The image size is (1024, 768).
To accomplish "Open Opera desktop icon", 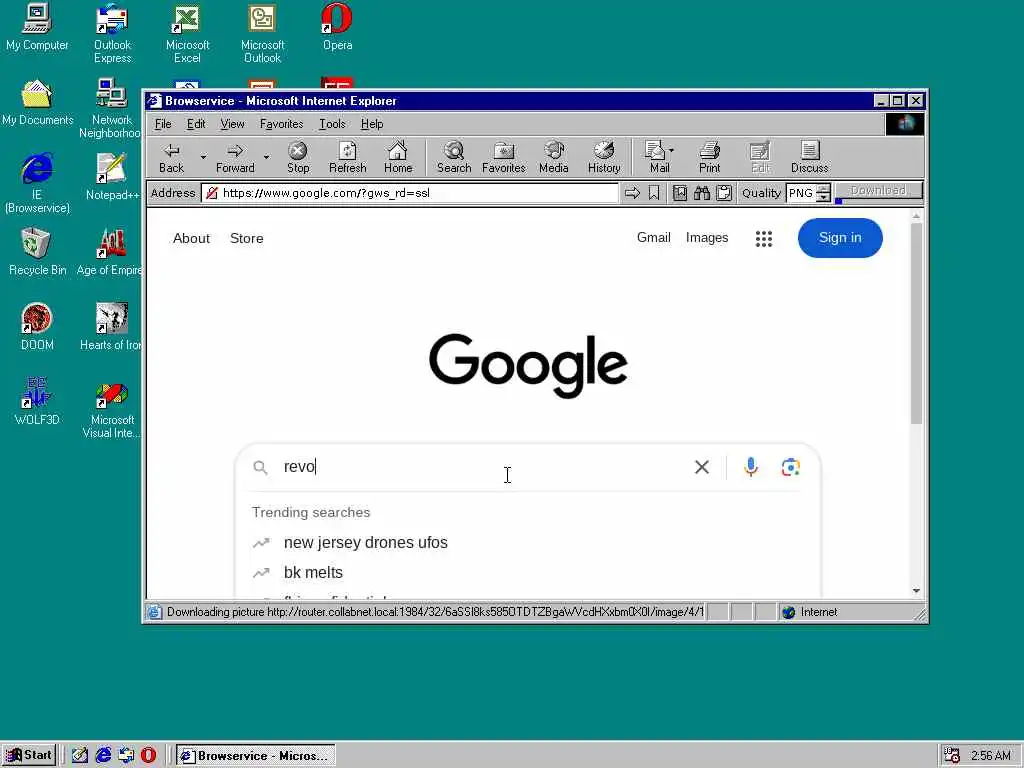I will [x=337, y=27].
